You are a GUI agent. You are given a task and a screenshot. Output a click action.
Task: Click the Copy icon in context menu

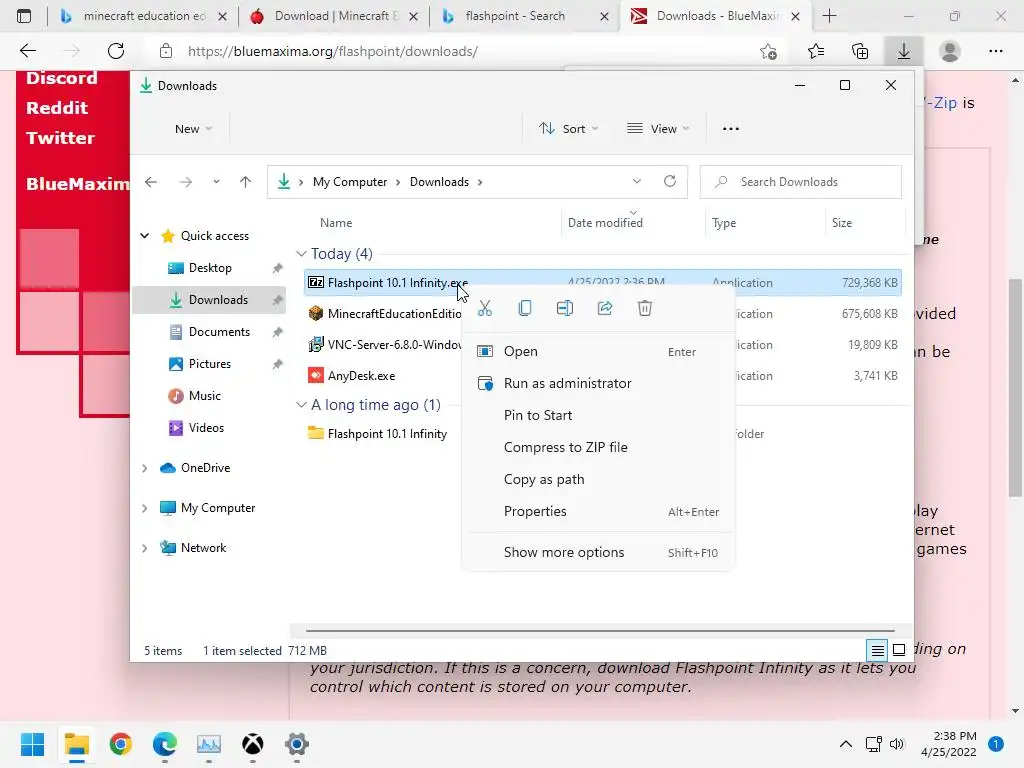524,308
